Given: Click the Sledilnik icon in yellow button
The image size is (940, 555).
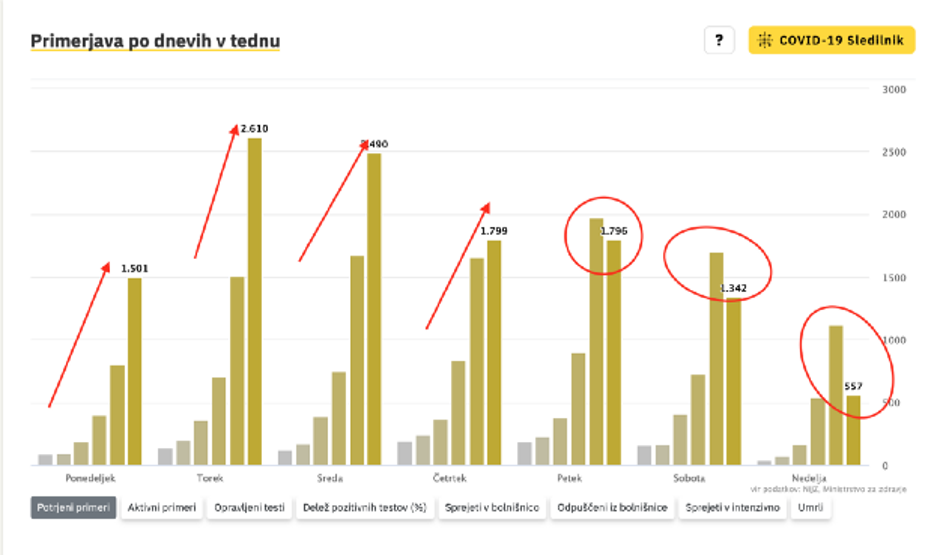Looking at the screenshot, I should point(766,40).
